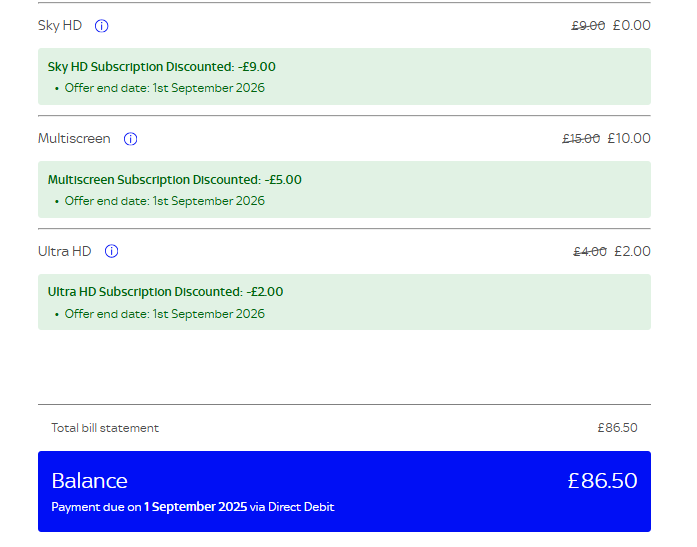
Task: Click the struck-through £9.00 price
Action: [x=588, y=26]
